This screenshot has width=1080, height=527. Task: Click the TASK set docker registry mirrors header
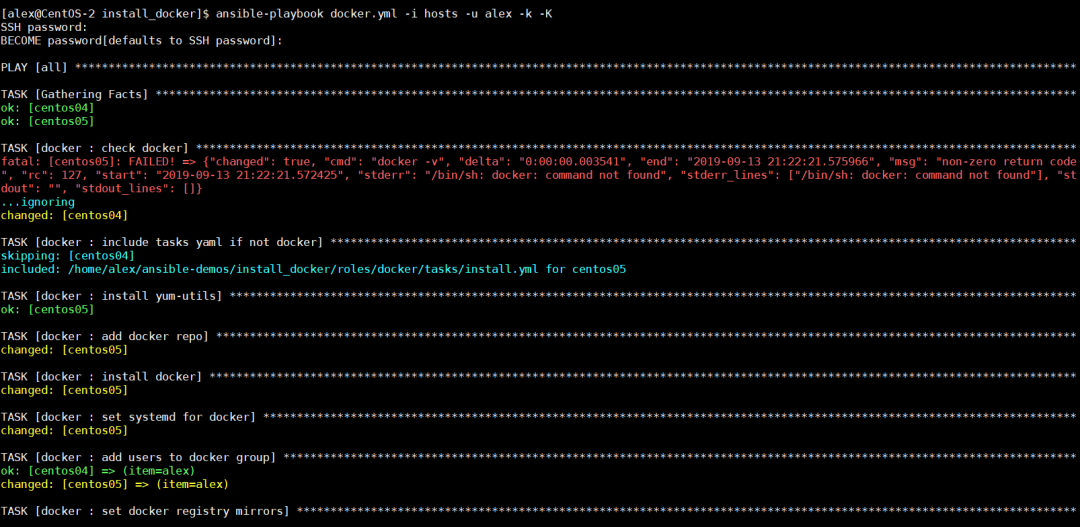145,512
